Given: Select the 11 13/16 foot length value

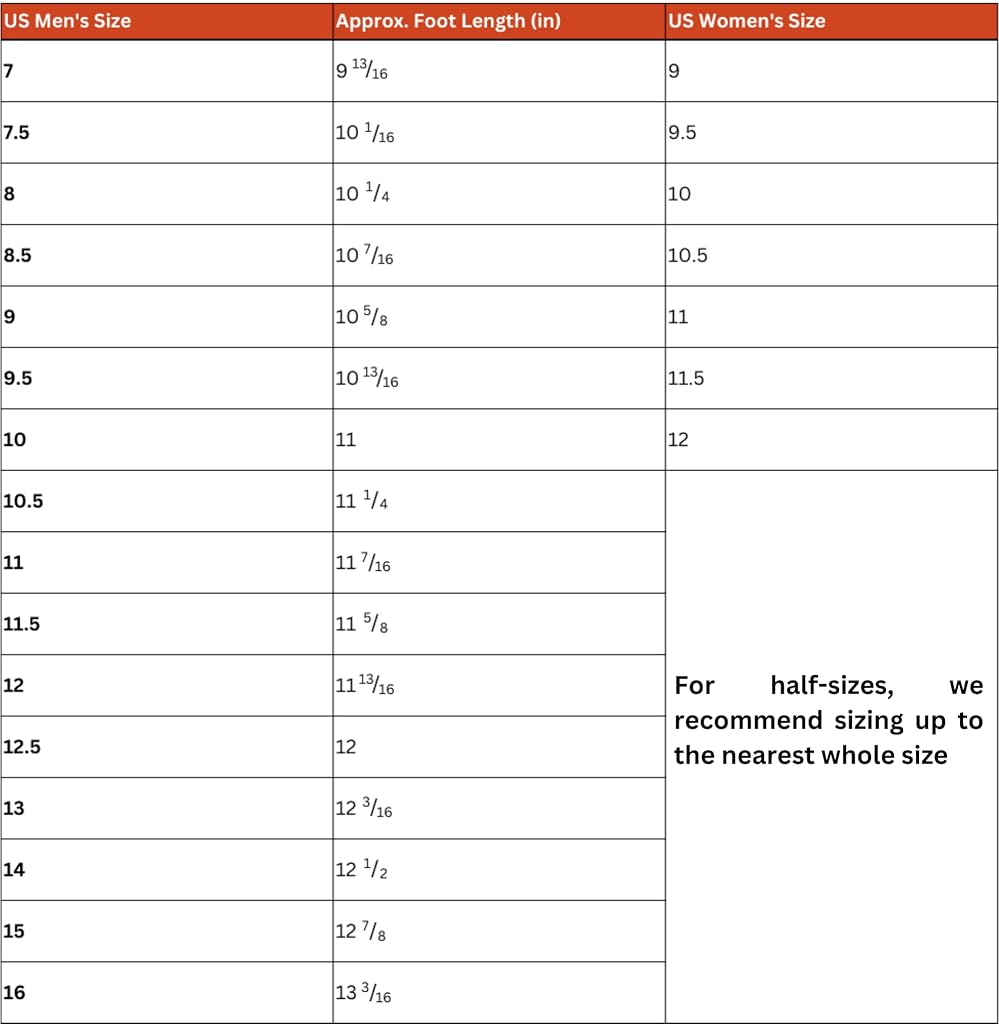Looking at the screenshot, I should (365, 685).
